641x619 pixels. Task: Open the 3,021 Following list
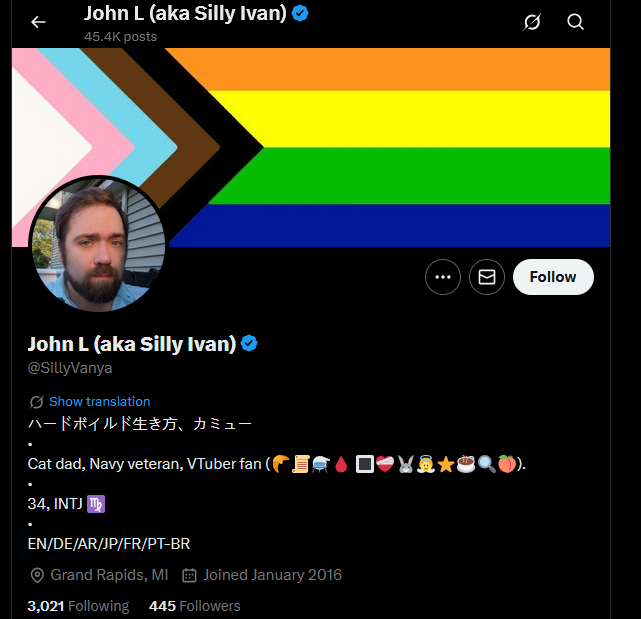(78, 606)
